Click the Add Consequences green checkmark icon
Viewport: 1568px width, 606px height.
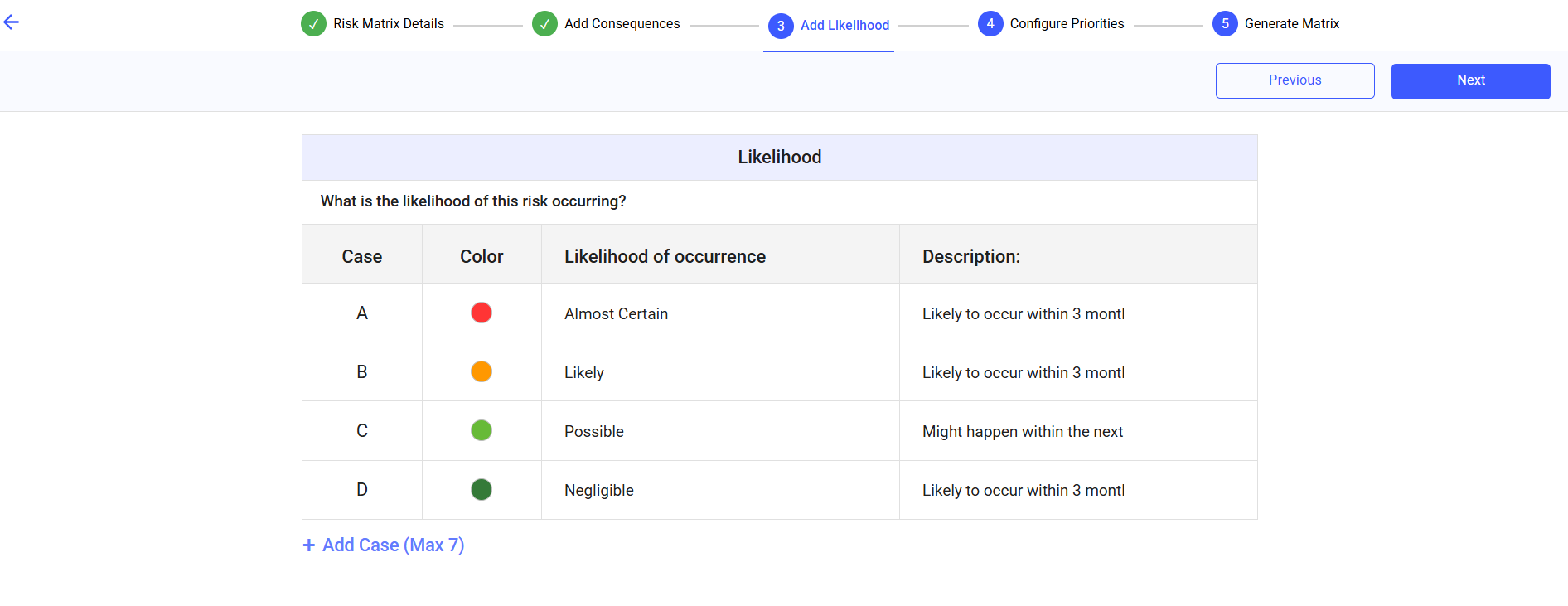[x=544, y=24]
